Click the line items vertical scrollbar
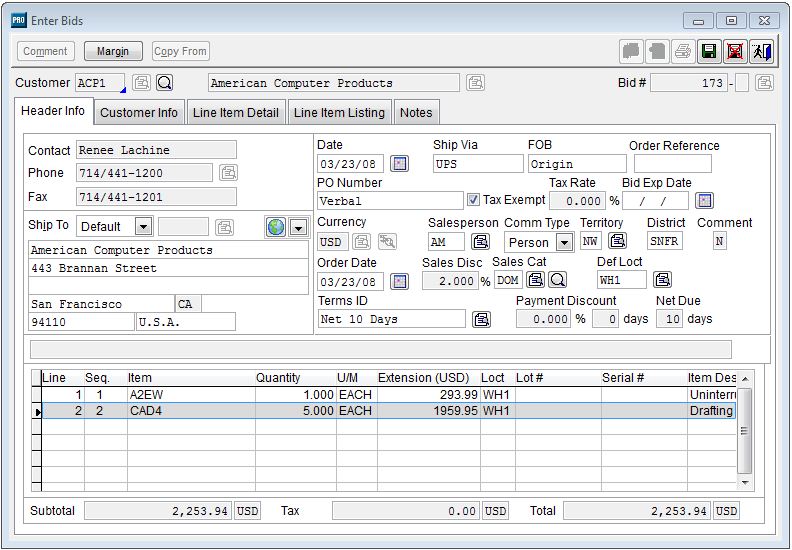Viewport: 792px width, 550px height. coord(745,431)
